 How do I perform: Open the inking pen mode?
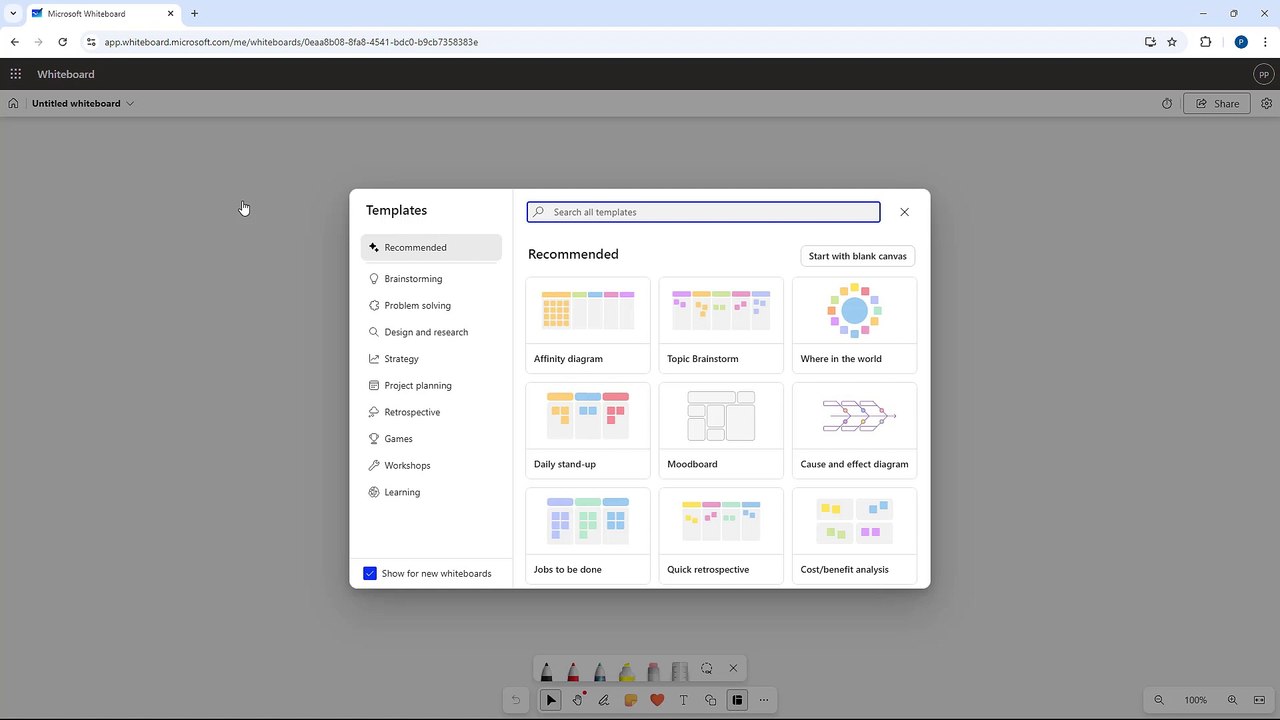point(604,700)
